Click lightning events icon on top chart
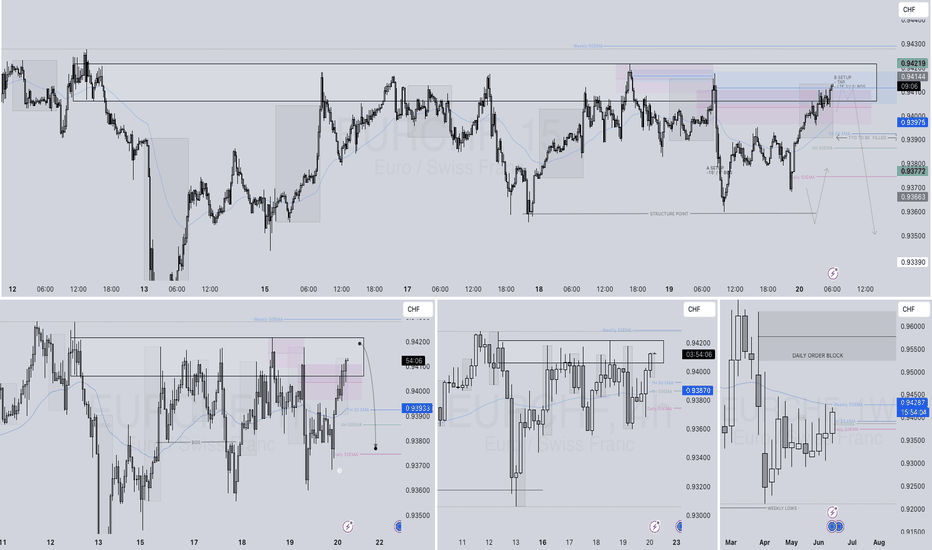Screen dimensions: 932x550 833,274
